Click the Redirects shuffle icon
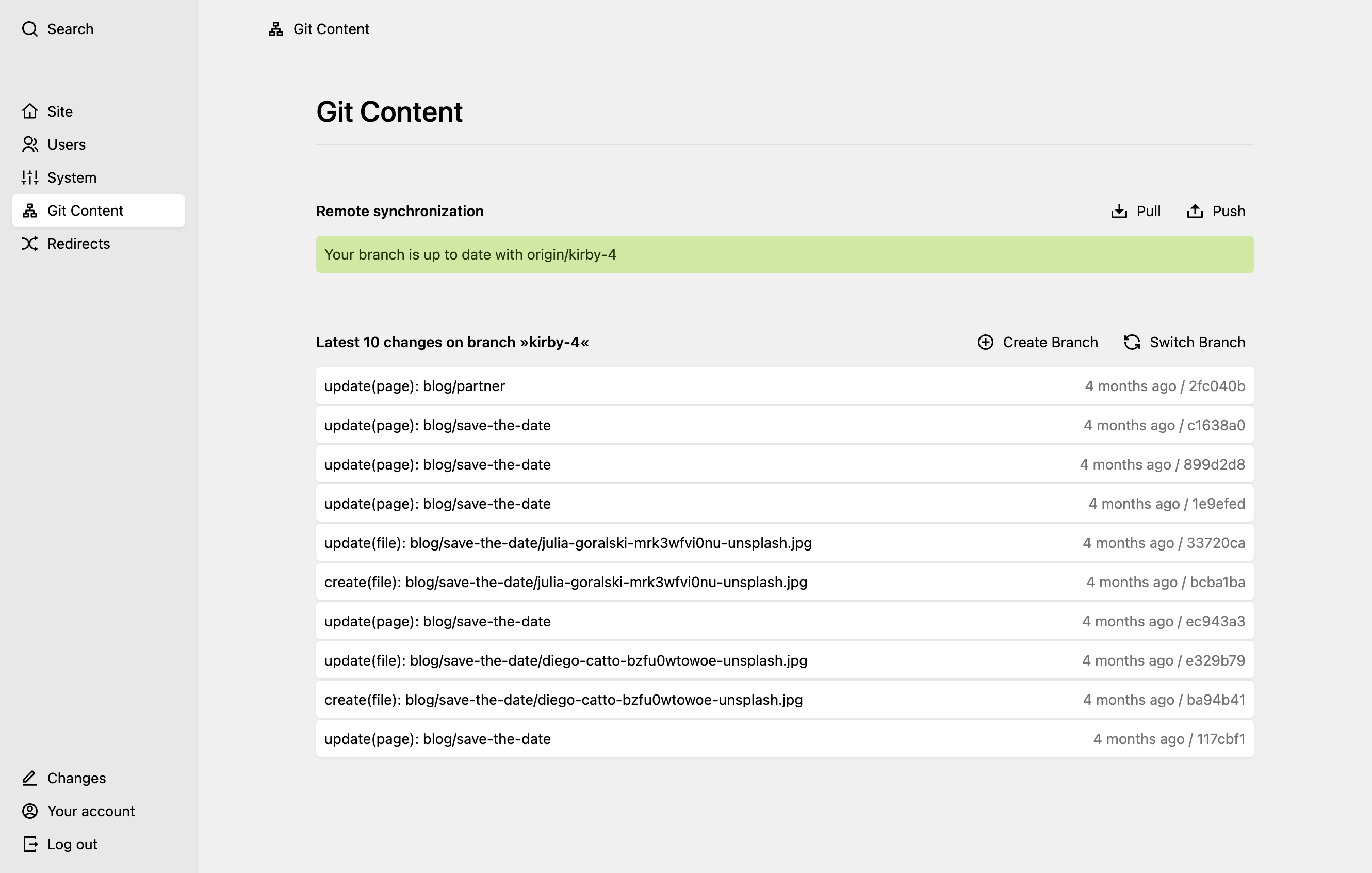 (29, 244)
